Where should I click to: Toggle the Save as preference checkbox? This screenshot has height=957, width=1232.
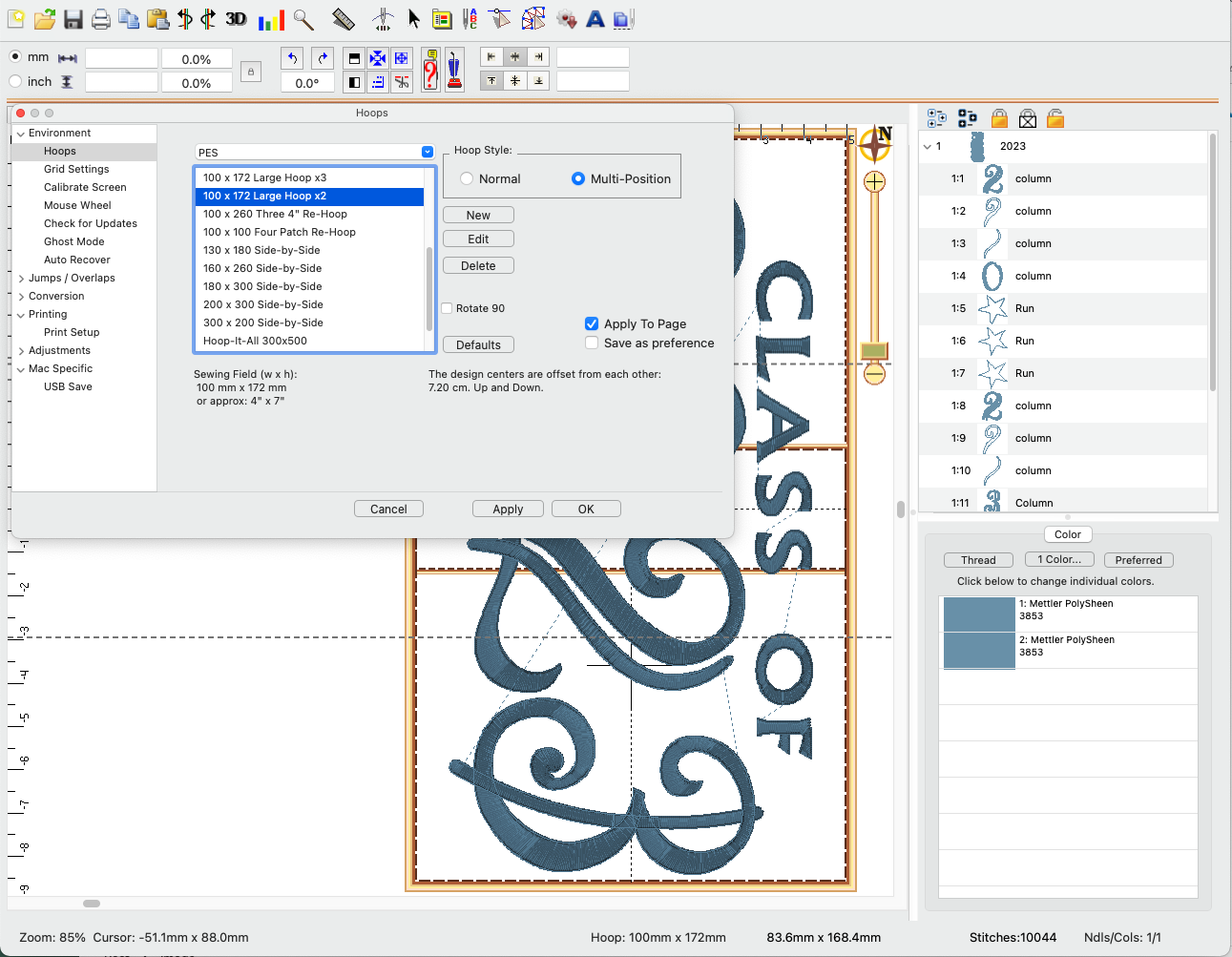592,343
